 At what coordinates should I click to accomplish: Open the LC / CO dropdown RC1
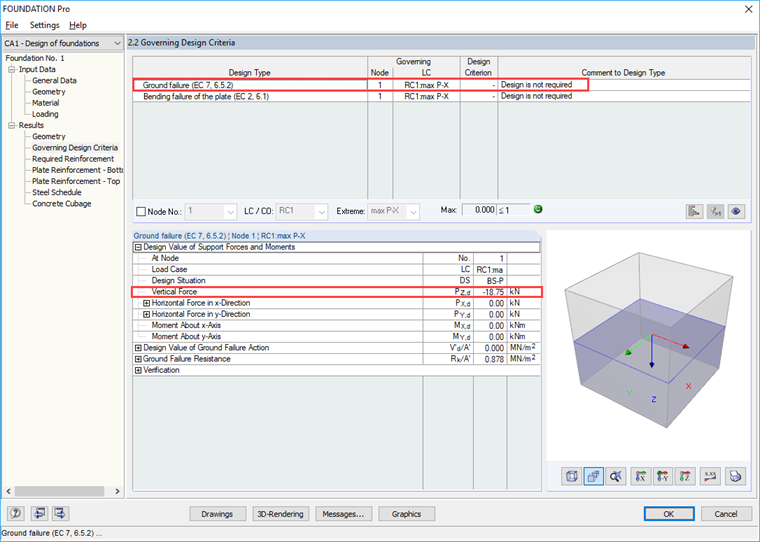[x=321, y=212]
